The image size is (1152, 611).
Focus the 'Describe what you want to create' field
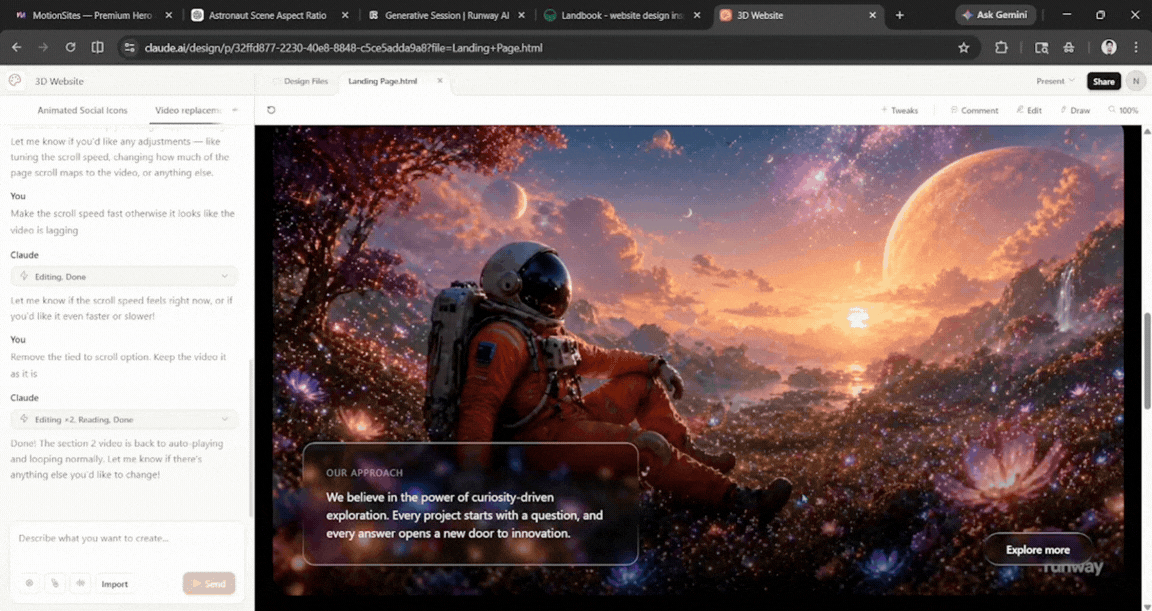pos(125,538)
